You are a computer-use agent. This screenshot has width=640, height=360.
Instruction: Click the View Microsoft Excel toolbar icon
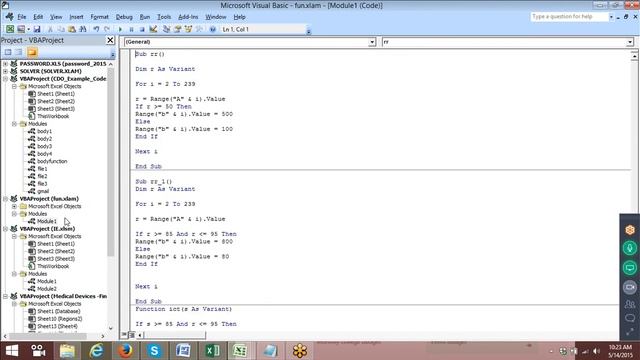[x=10, y=29]
